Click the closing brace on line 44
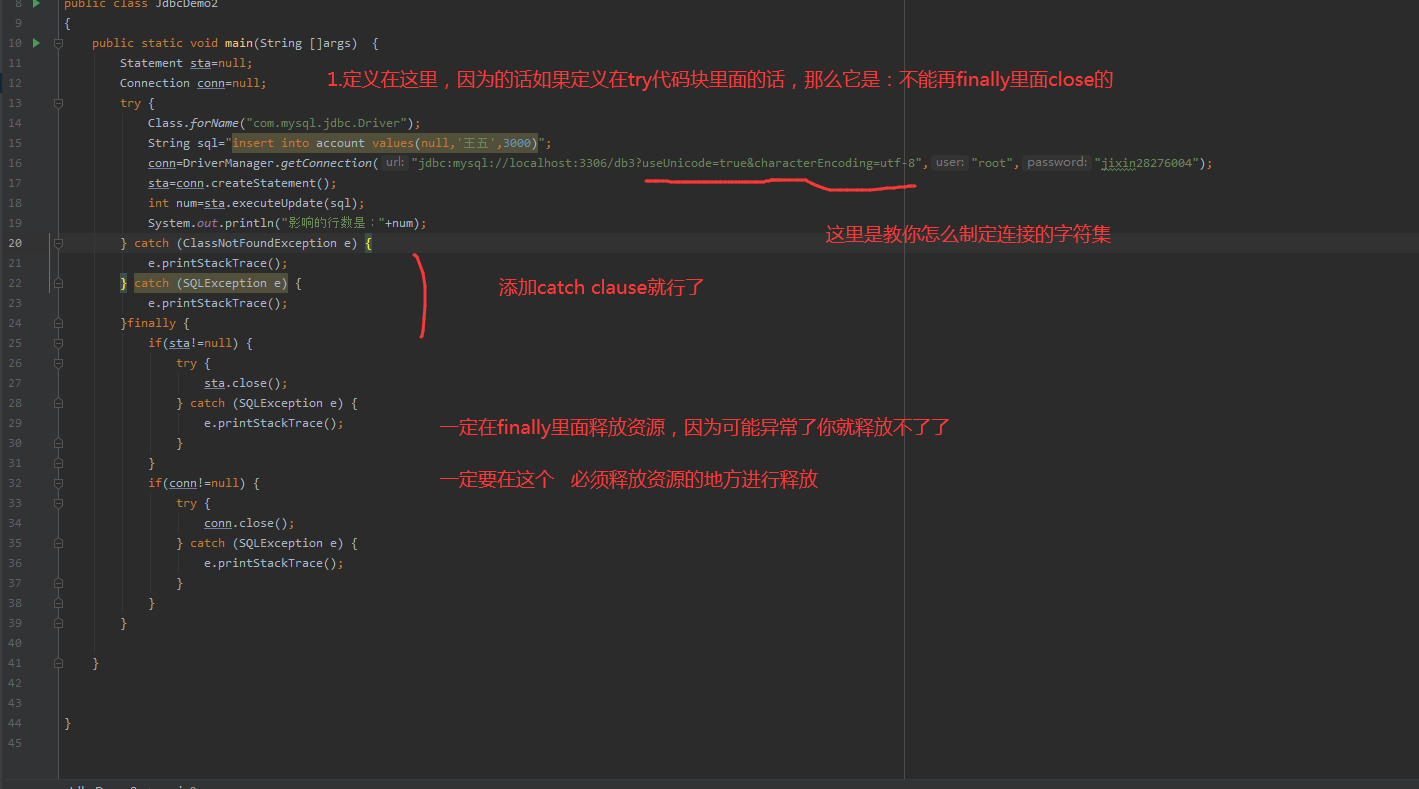This screenshot has width=1419, height=789. tap(67, 723)
